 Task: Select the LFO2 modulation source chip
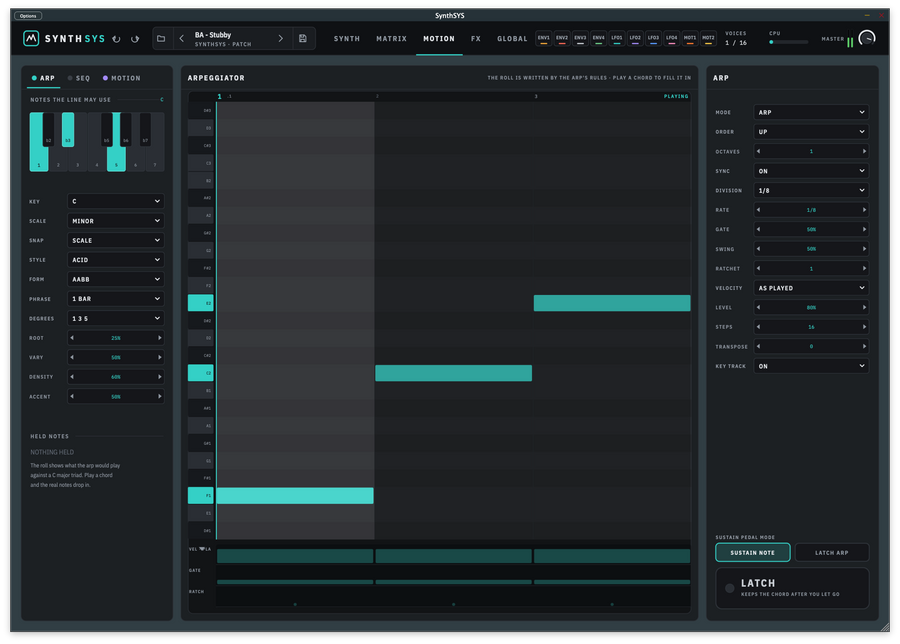click(x=635, y=38)
